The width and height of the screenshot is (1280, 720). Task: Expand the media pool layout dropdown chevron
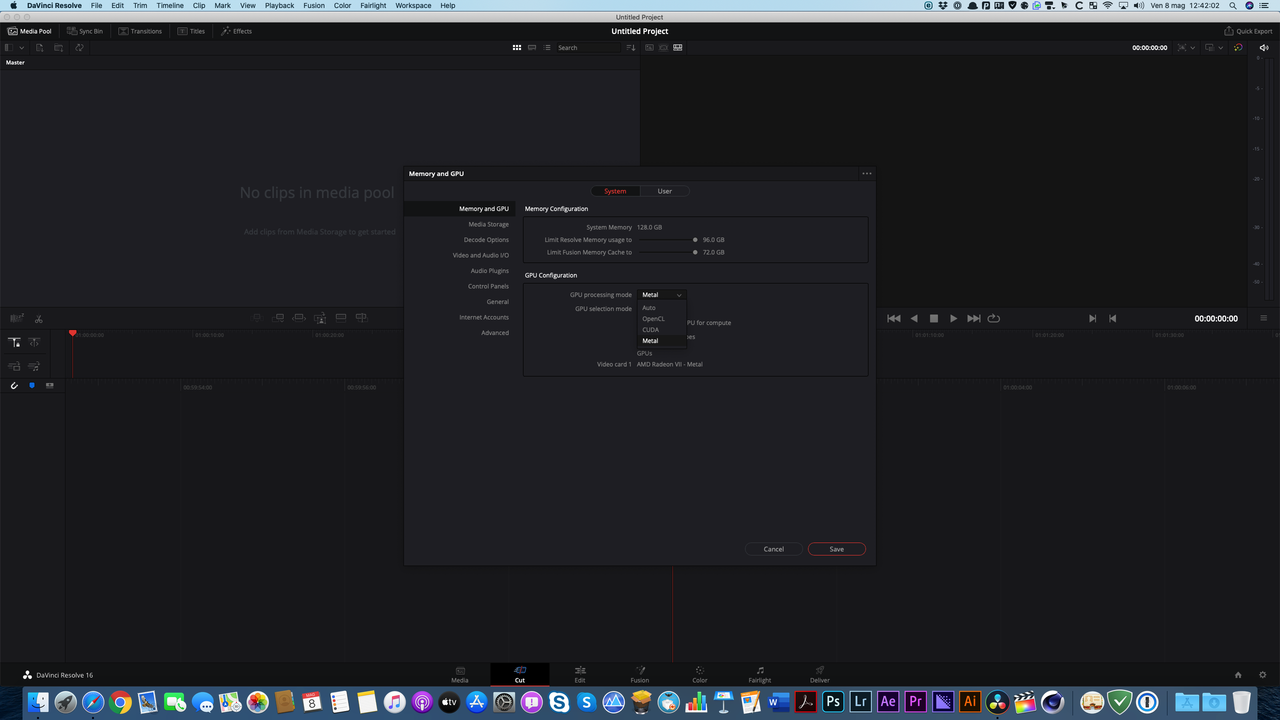(22, 47)
